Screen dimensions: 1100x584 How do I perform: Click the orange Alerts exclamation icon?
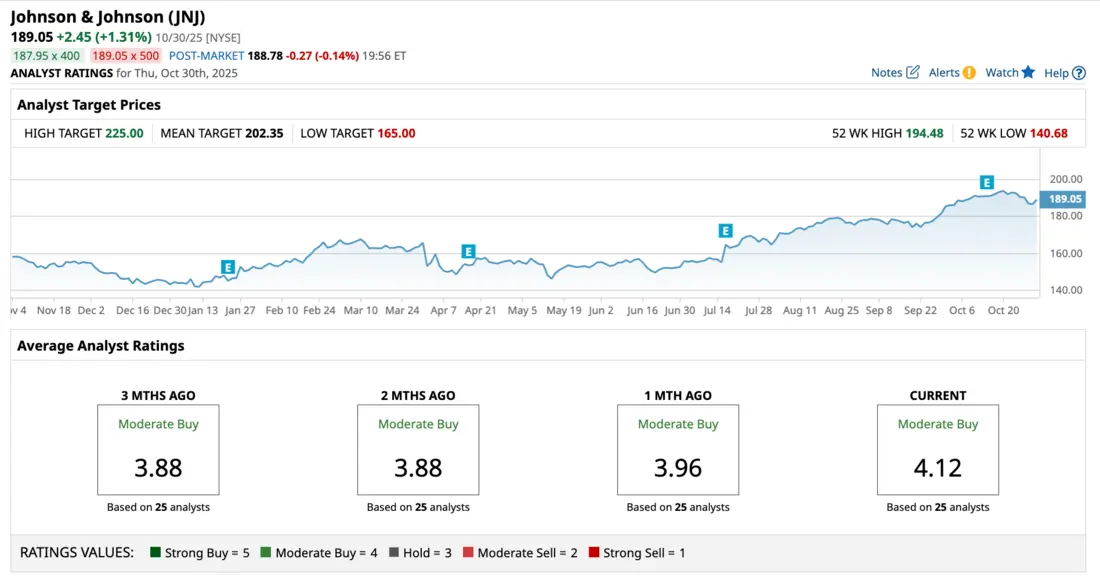[x=968, y=72]
